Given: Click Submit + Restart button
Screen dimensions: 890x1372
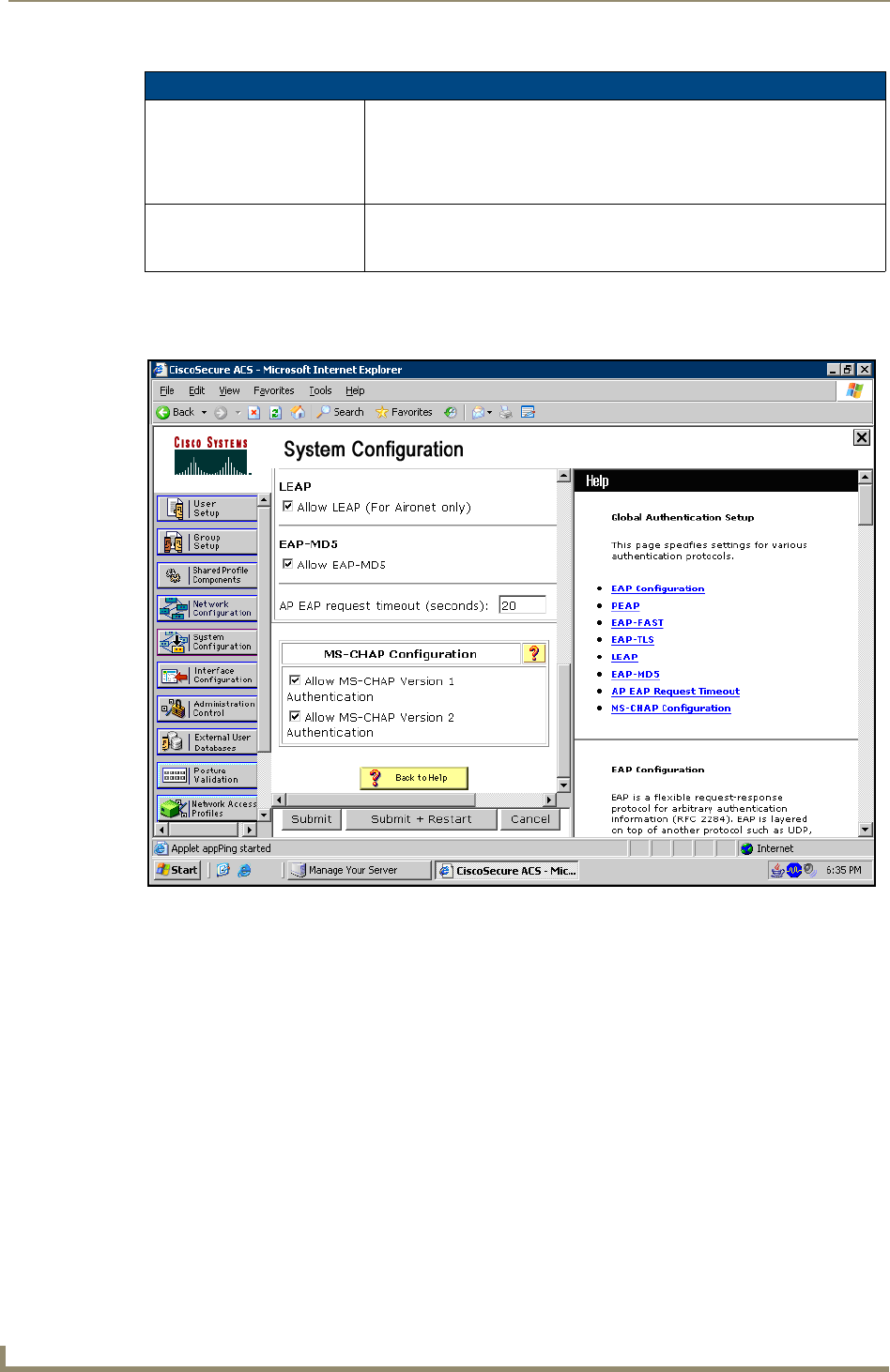Looking at the screenshot, I should (x=422, y=819).
